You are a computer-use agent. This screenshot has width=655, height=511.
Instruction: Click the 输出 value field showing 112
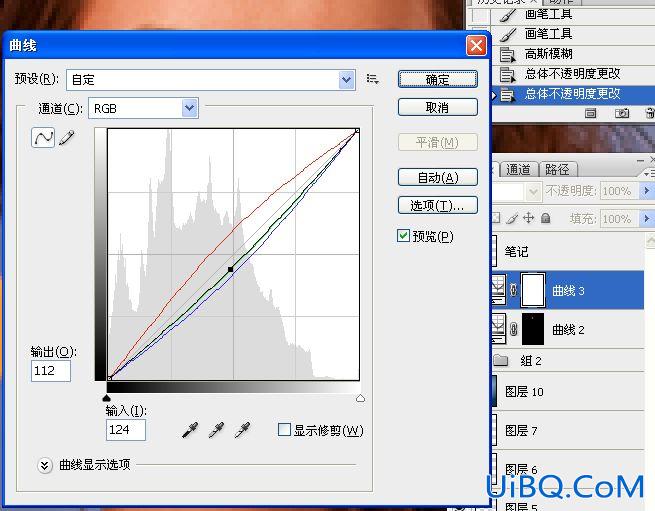pyautogui.click(x=51, y=371)
